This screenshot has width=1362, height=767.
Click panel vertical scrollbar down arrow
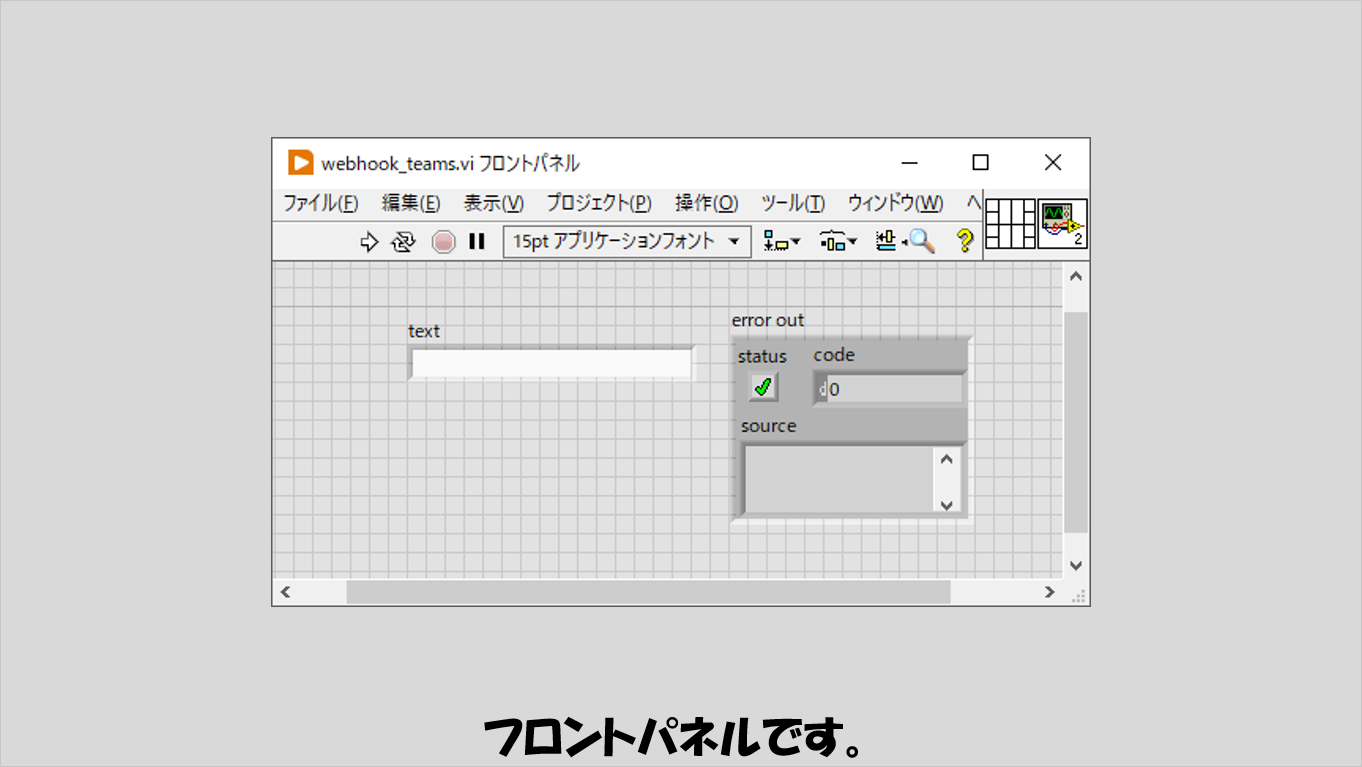tap(1076, 565)
